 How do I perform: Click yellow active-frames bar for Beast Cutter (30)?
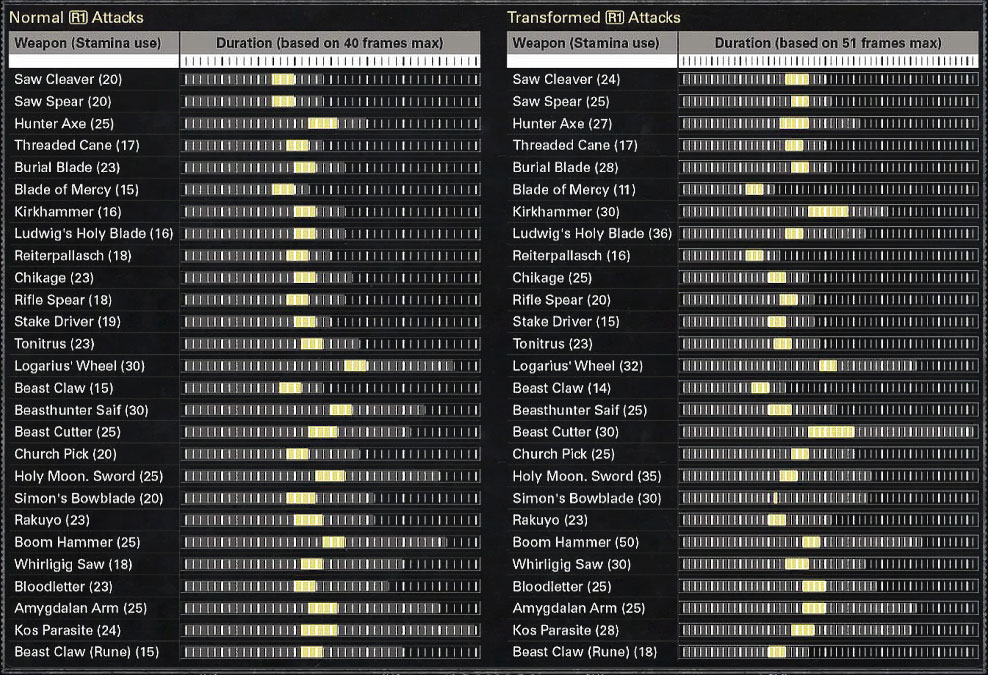pos(831,432)
